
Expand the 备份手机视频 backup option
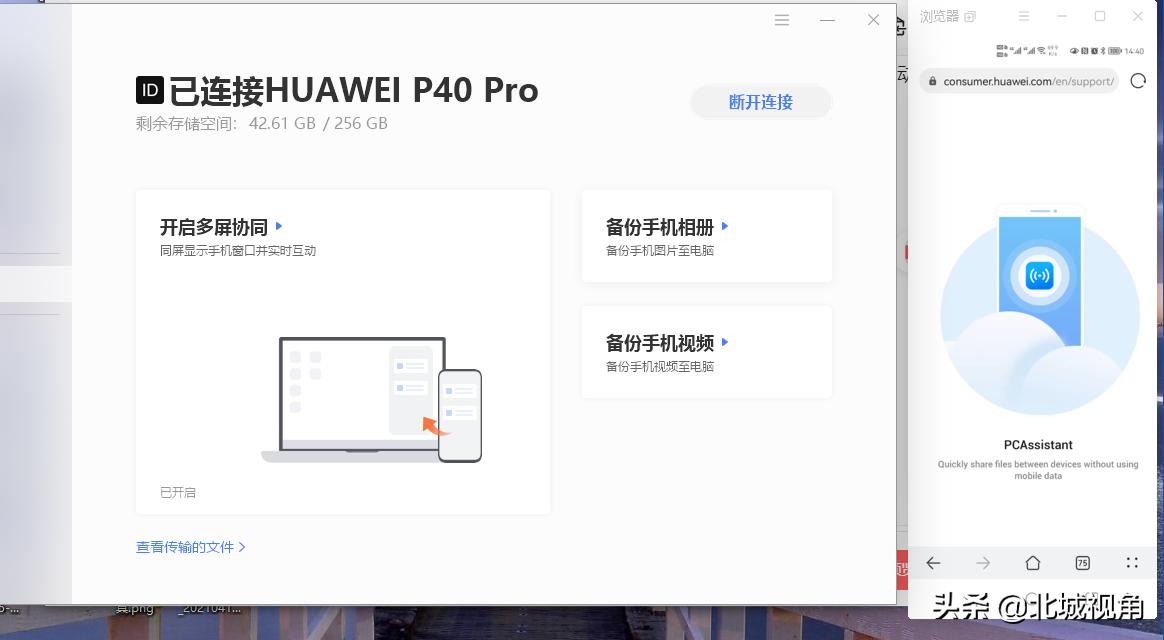[726, 342]
